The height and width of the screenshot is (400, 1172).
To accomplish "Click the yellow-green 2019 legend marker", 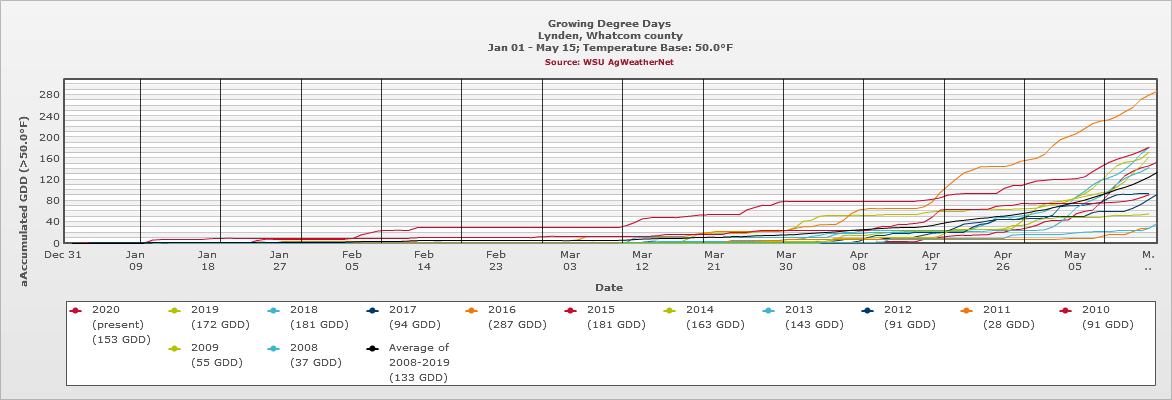I will (175, 310).
